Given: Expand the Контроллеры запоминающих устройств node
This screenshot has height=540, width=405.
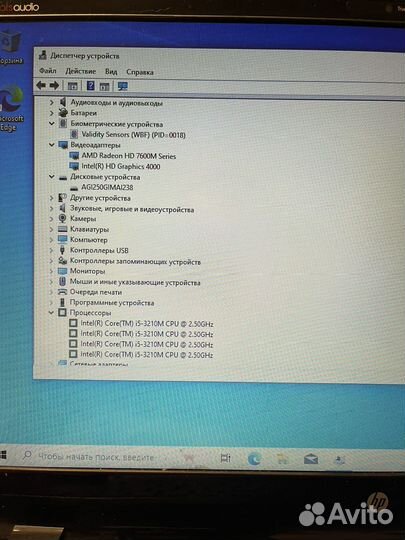Looking at the screenshot, I should coord(51,261).
